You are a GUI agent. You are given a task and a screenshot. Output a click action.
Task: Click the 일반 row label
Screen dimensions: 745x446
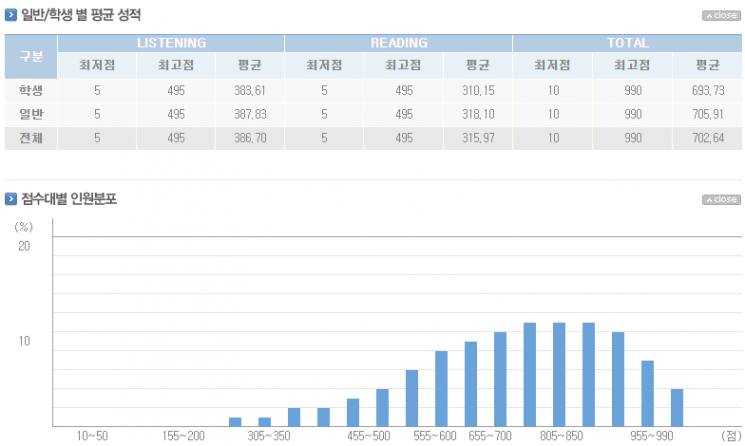point(31,114)
